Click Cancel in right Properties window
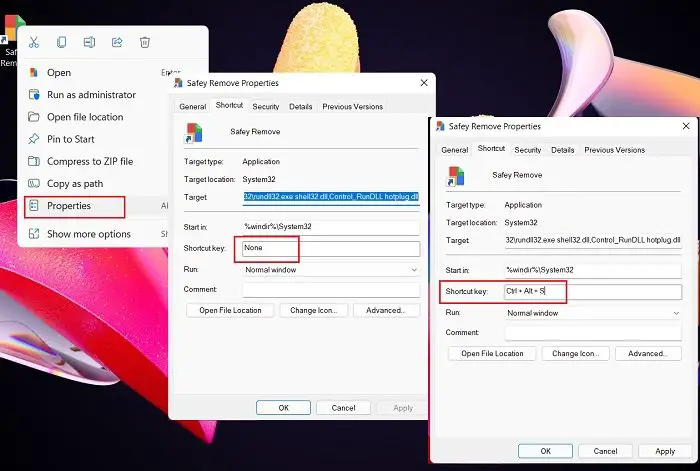This screenshot has height=471, width=700. click(x=605, y=451)
